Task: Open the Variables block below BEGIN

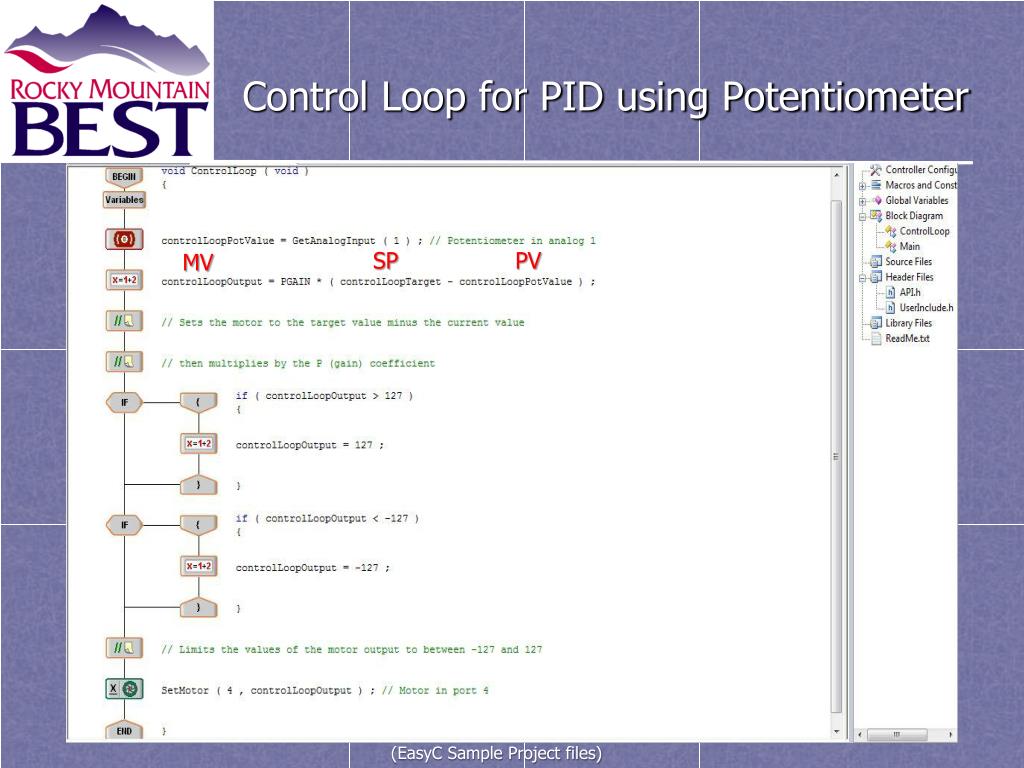Action: (124, 200)
